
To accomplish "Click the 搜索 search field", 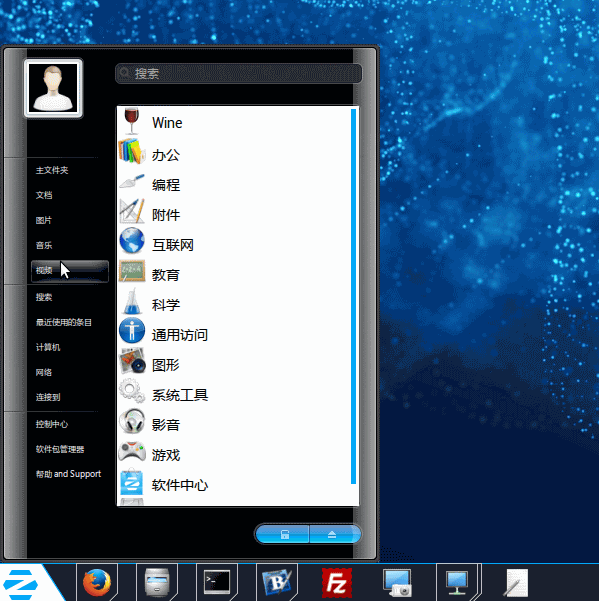I will coord(238,73).
